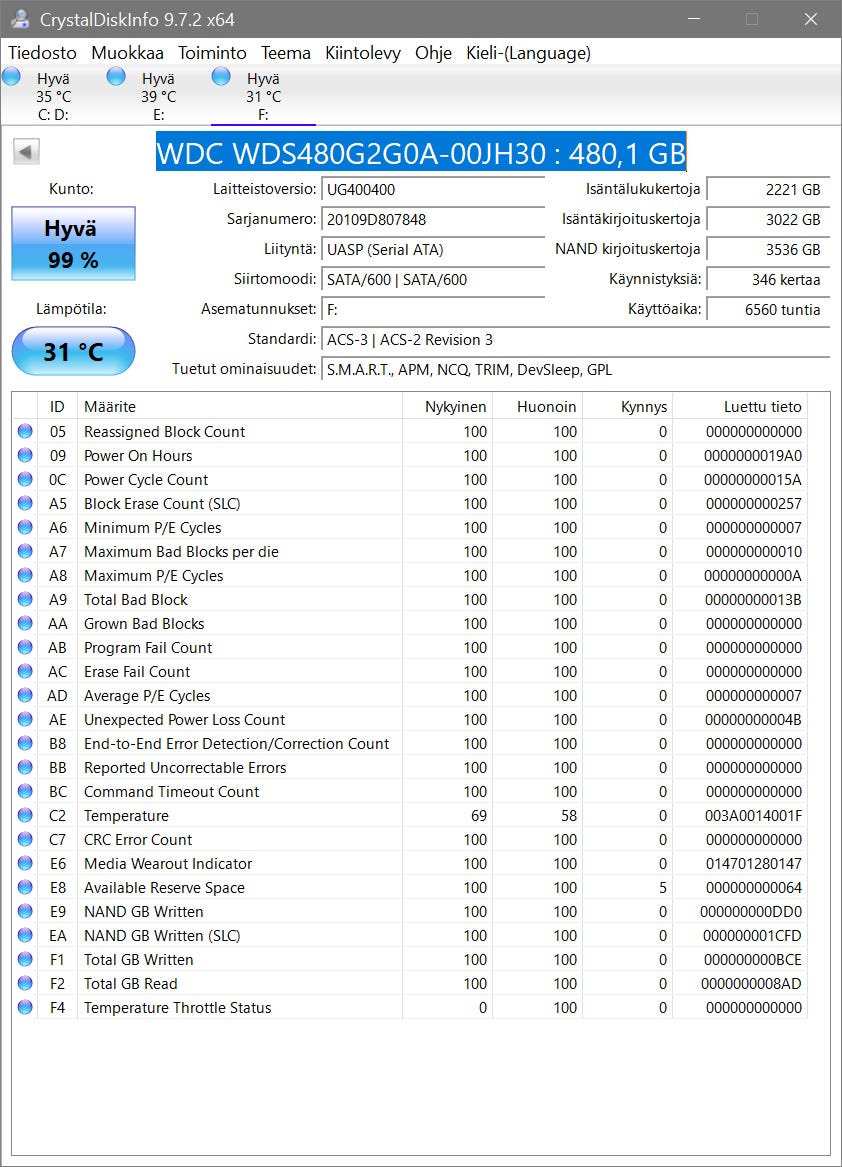The width and height of the screenshot is (842, 1167).
Task: Close the CrystalDiskInfo window
Action: tap(811, 19)
